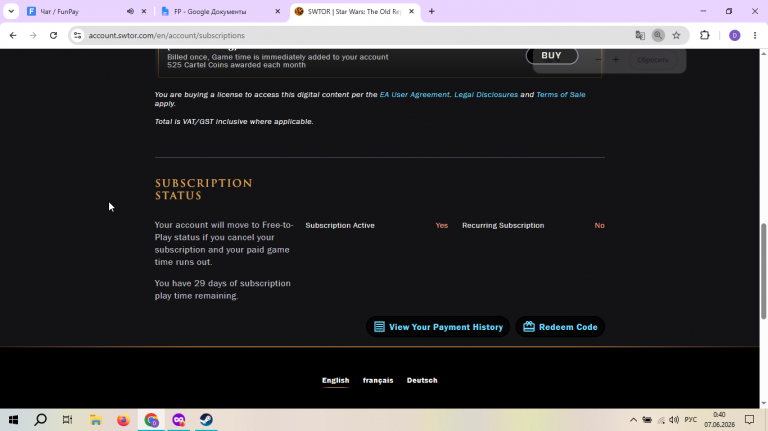Click the Recurring Subscription No value
The height and width of the screenshot is (431, 768).
coord(600,225)
